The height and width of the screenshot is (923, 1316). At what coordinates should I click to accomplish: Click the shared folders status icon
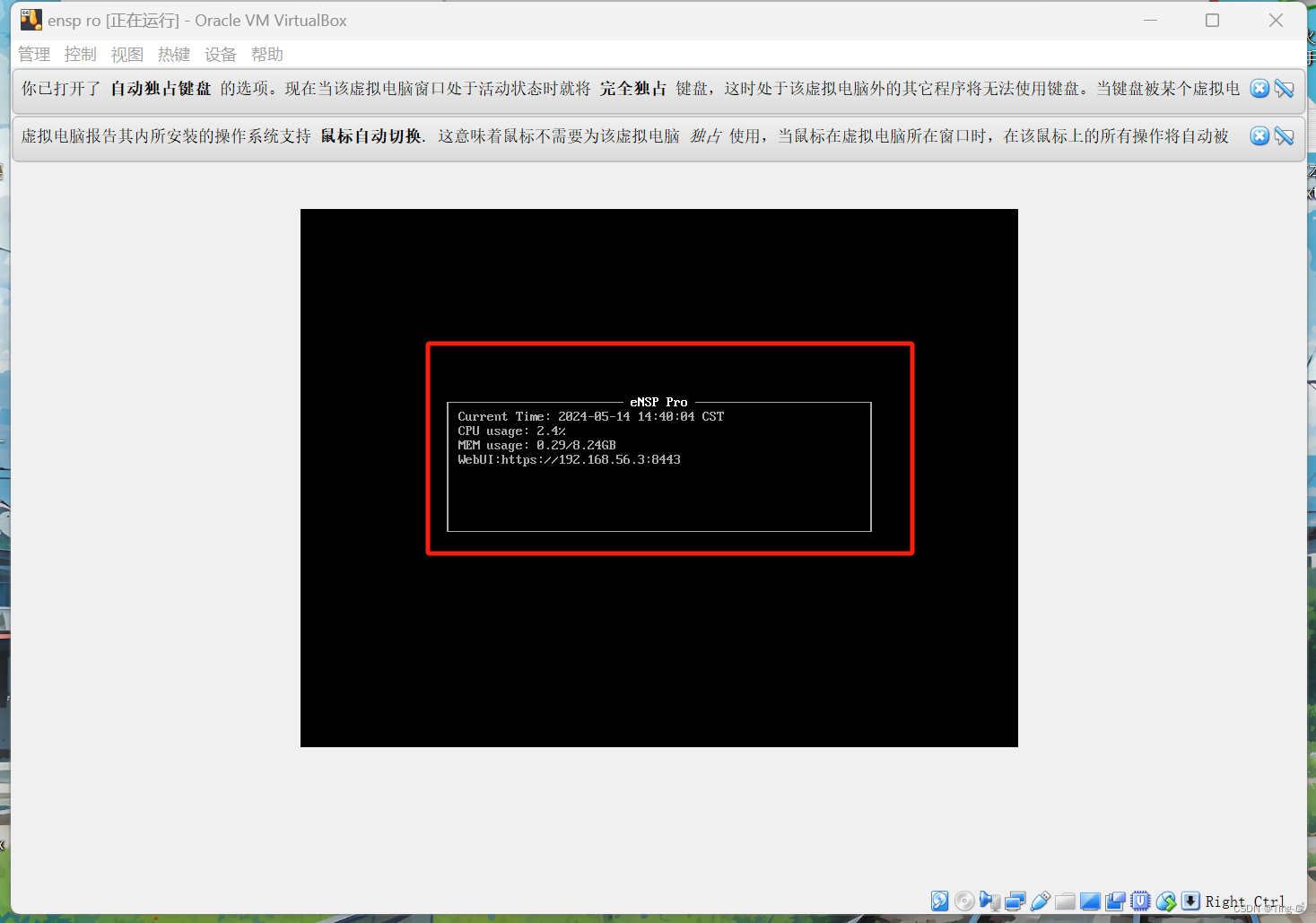click(1066, 901)
